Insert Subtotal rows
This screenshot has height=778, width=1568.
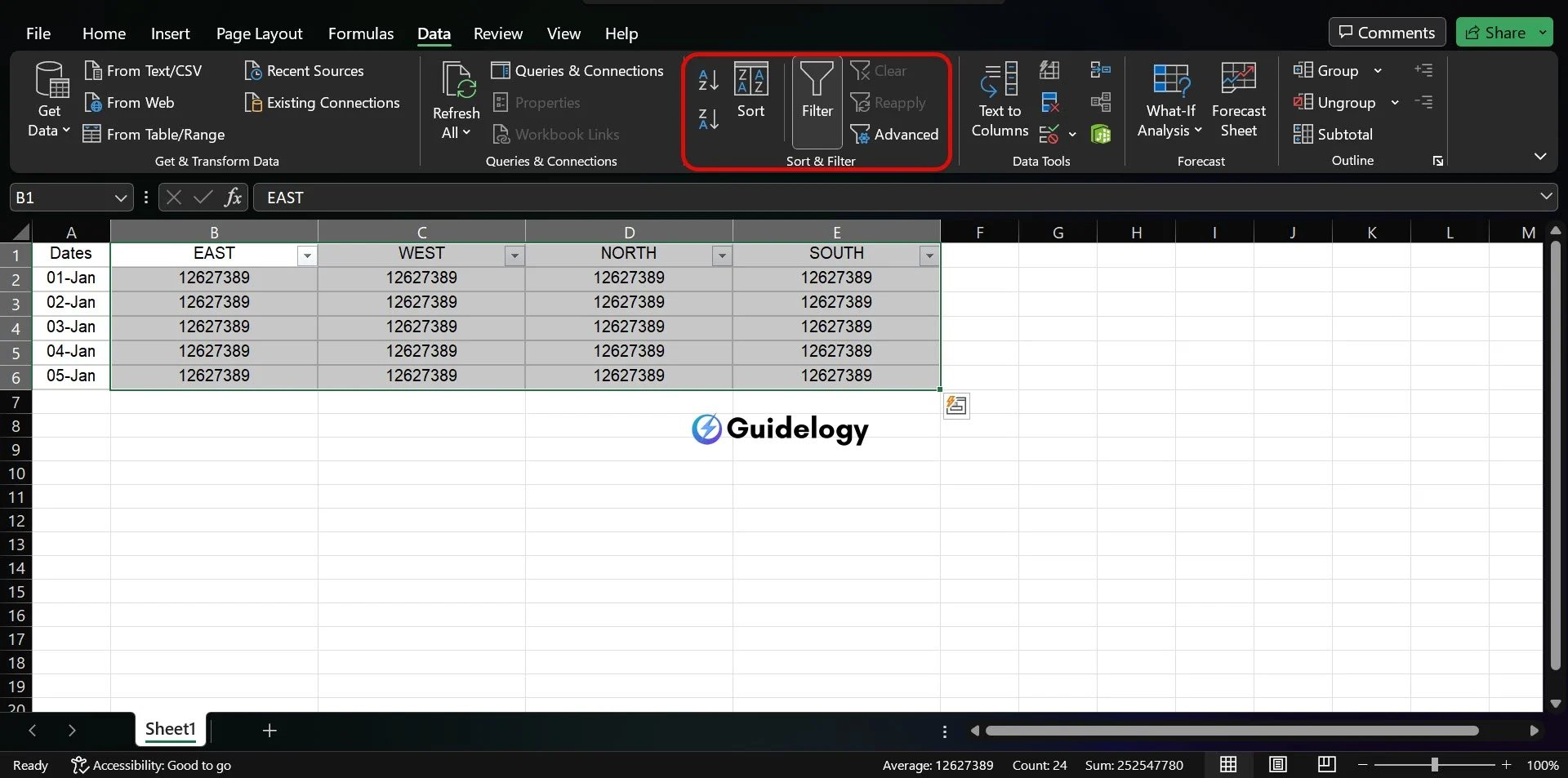[x=1333, y=135]
